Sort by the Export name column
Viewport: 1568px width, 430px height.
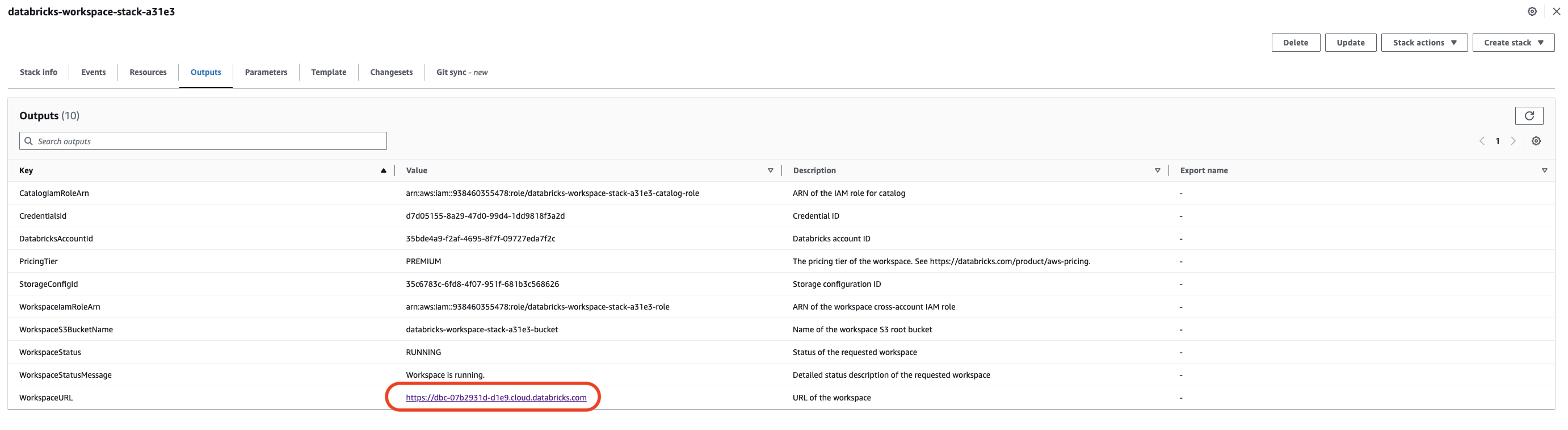coord(1544,170)
